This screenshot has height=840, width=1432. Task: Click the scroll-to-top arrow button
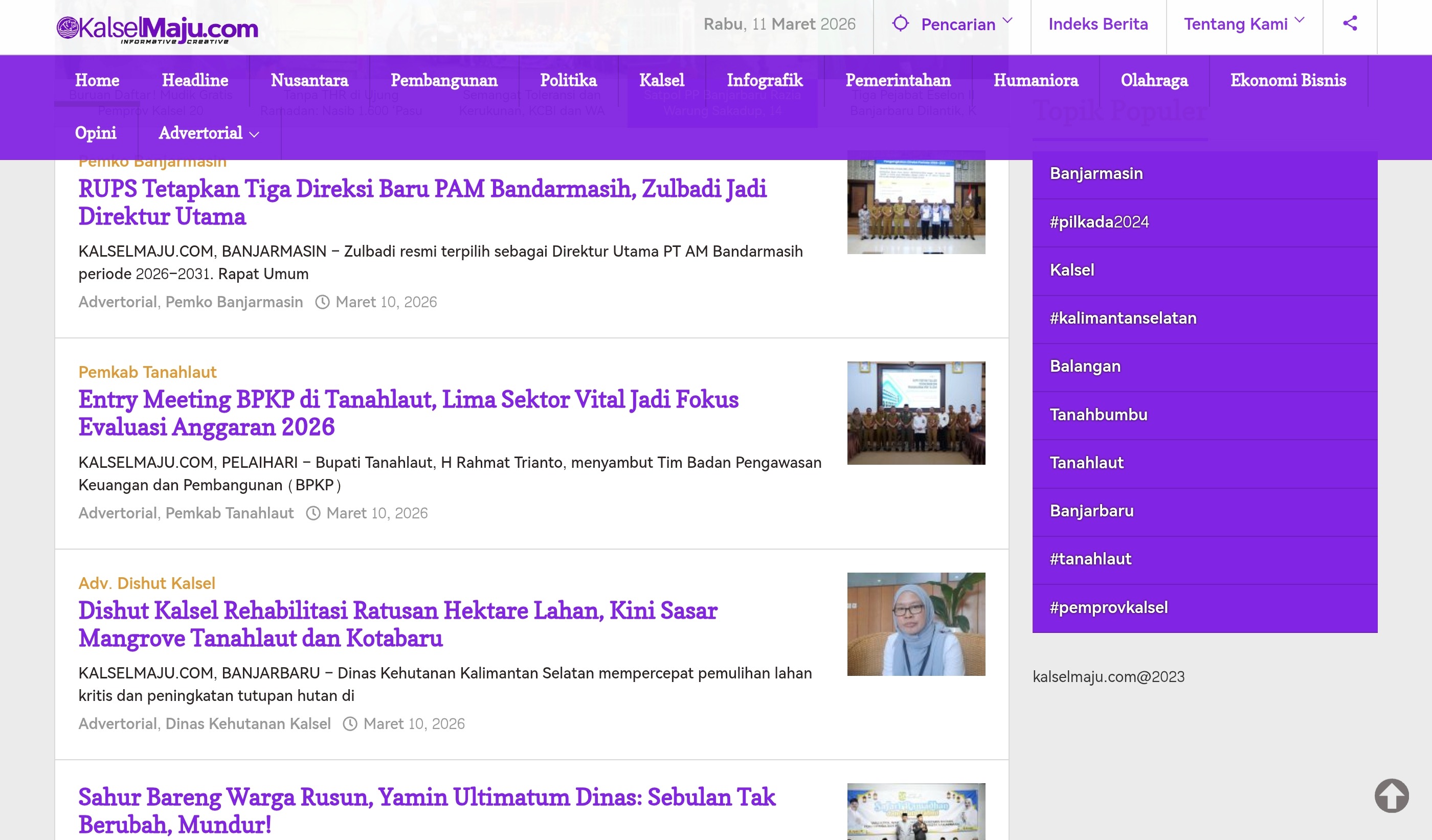click(1392, 795)
